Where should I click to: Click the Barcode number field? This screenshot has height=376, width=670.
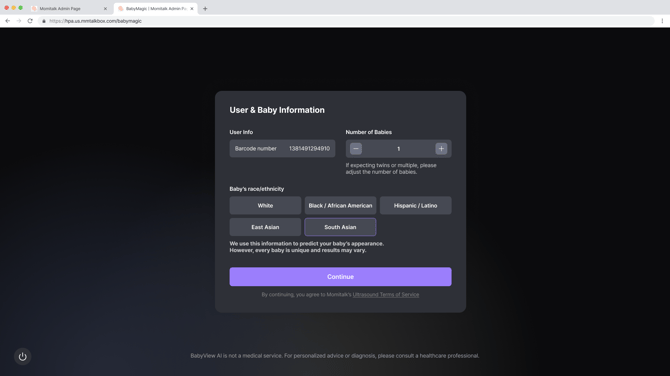click(282, 149)
